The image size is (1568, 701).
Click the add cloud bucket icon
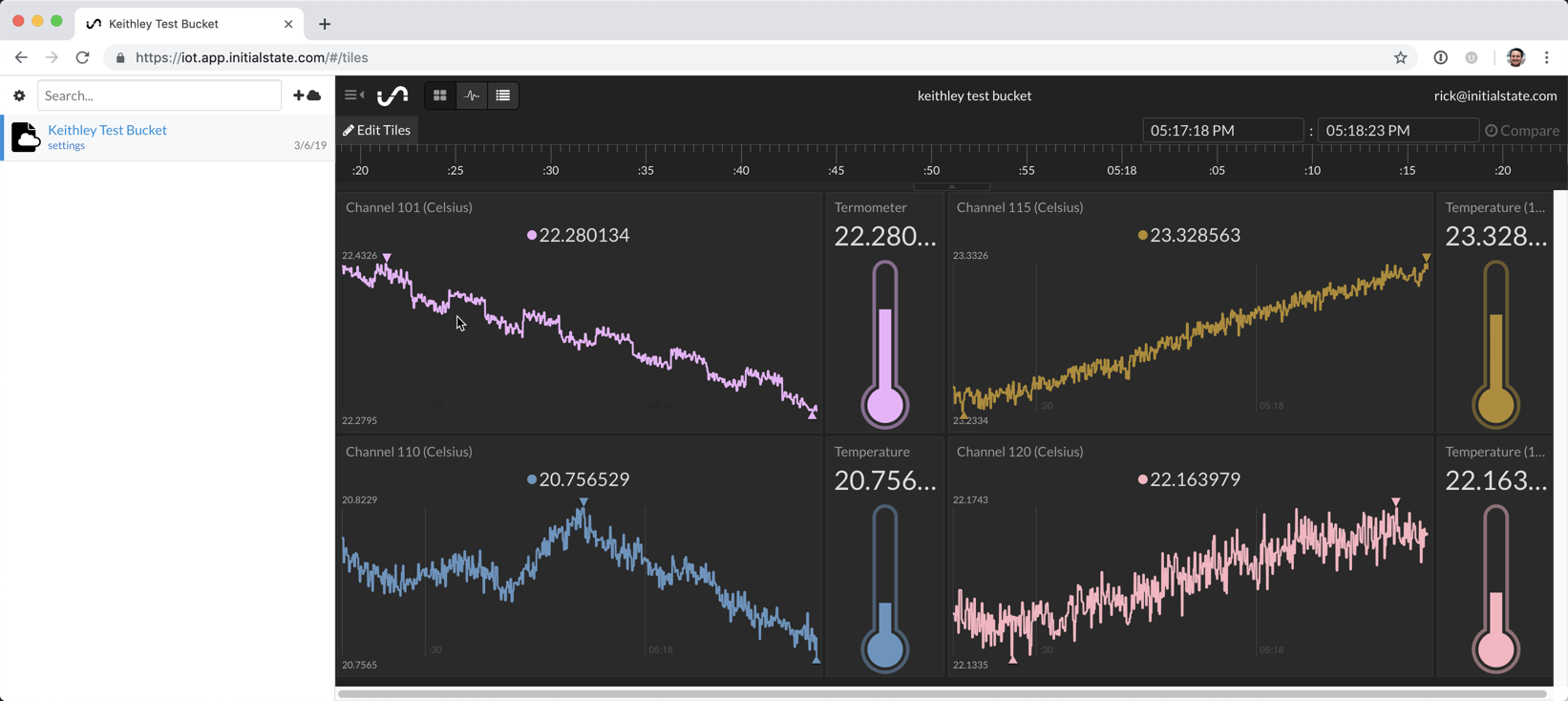click(x=307, y=96)
